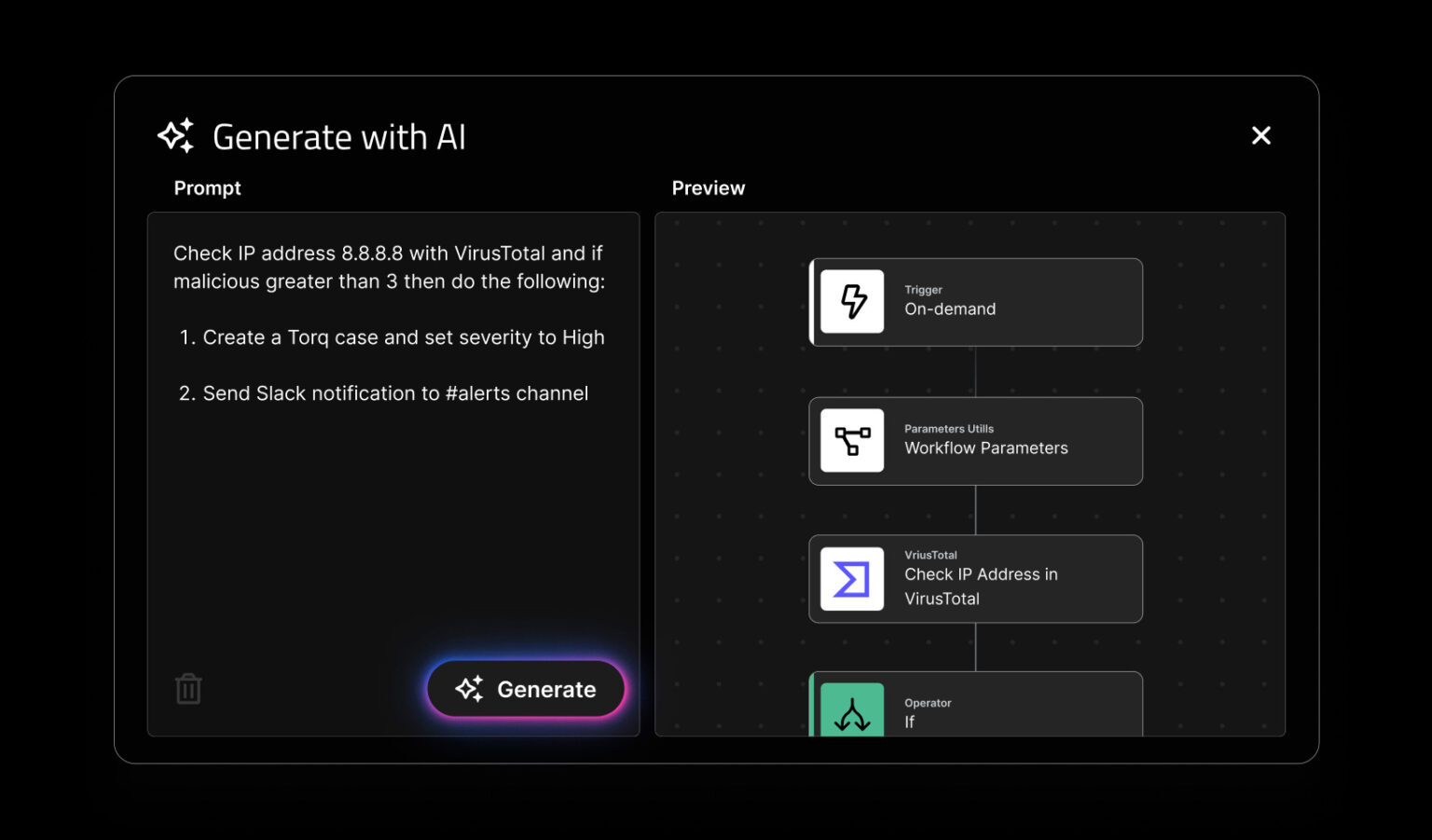Image resolution: width=1432 pixels, height=840 pixels.
Task: Click the connector line between Trigger and Parameters
Action: point(975,373)
